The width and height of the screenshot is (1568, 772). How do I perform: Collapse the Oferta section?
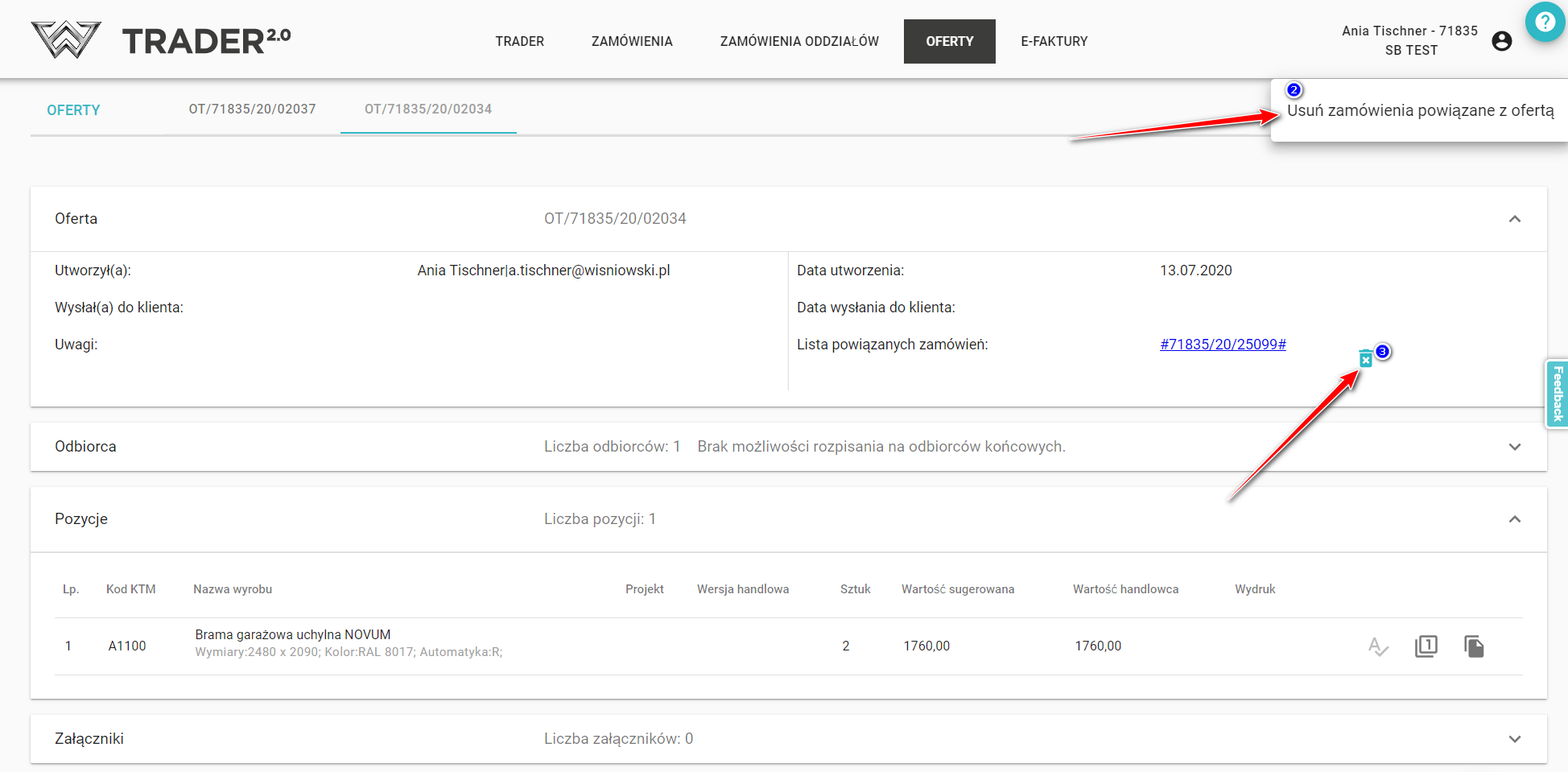1514,219
